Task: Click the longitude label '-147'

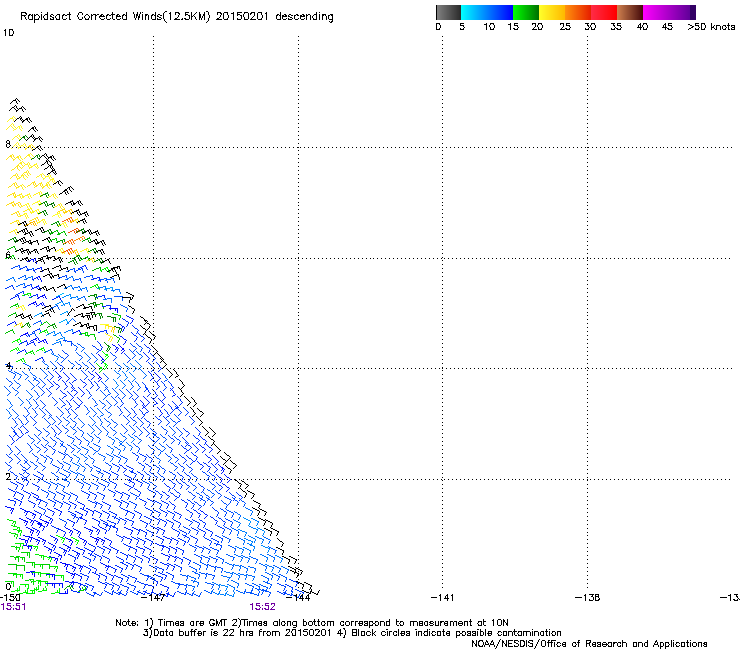Action: pyautogui.click(x=153, y=598)
